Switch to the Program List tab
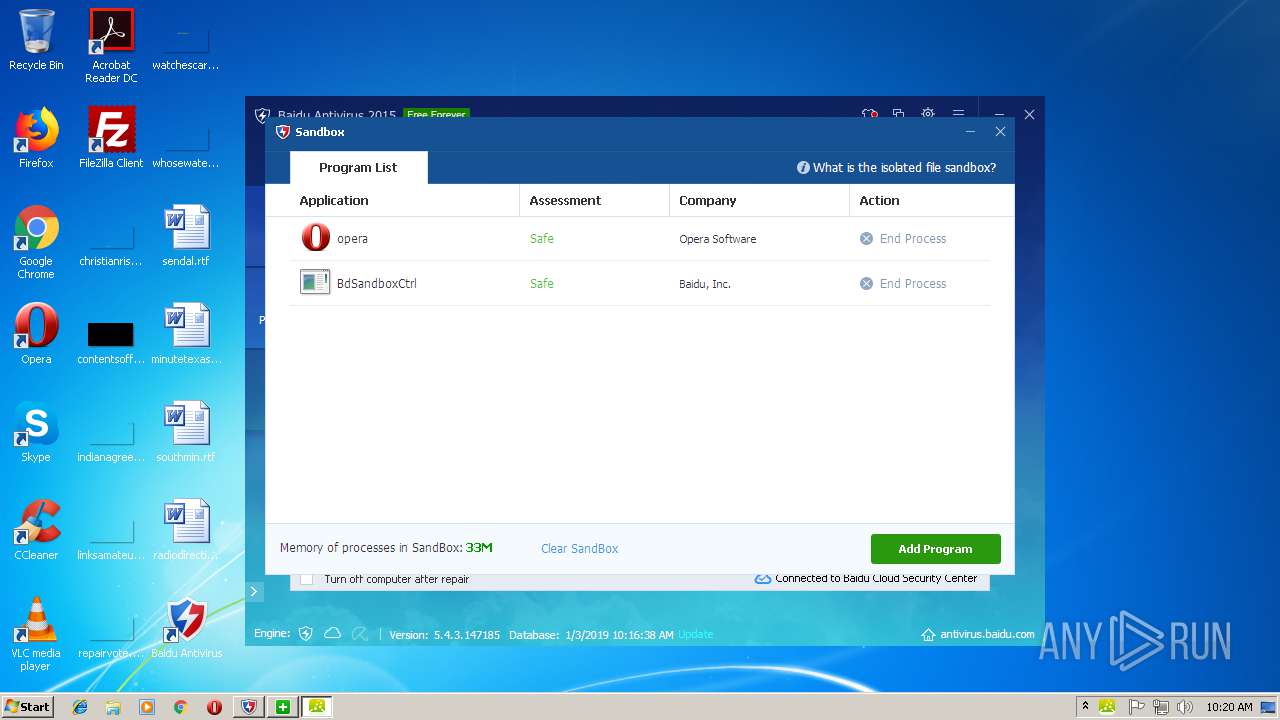The image size is (1280, 720). coord(358,168)
